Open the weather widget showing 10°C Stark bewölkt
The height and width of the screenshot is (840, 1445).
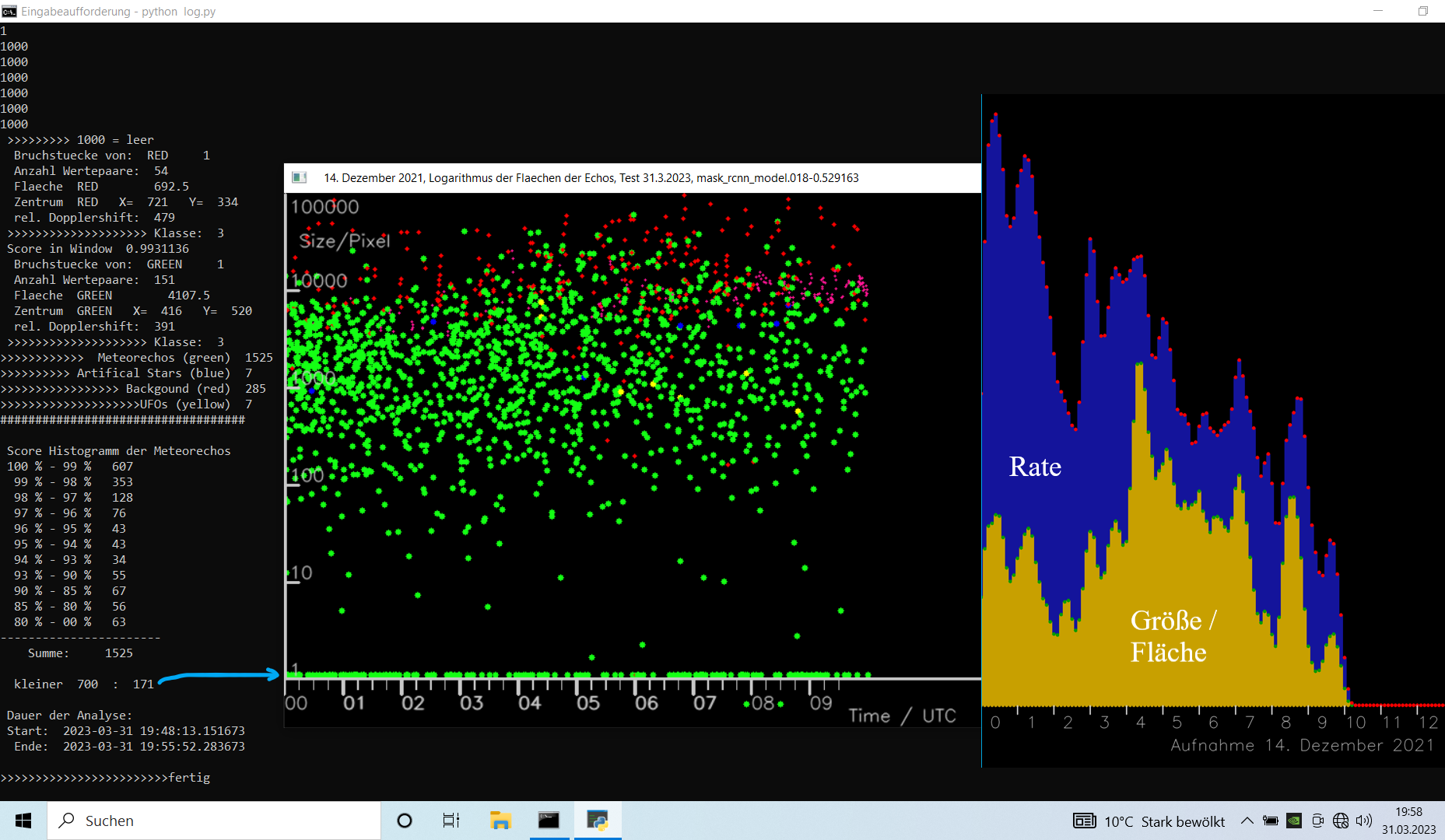(x=1149, y=821)
